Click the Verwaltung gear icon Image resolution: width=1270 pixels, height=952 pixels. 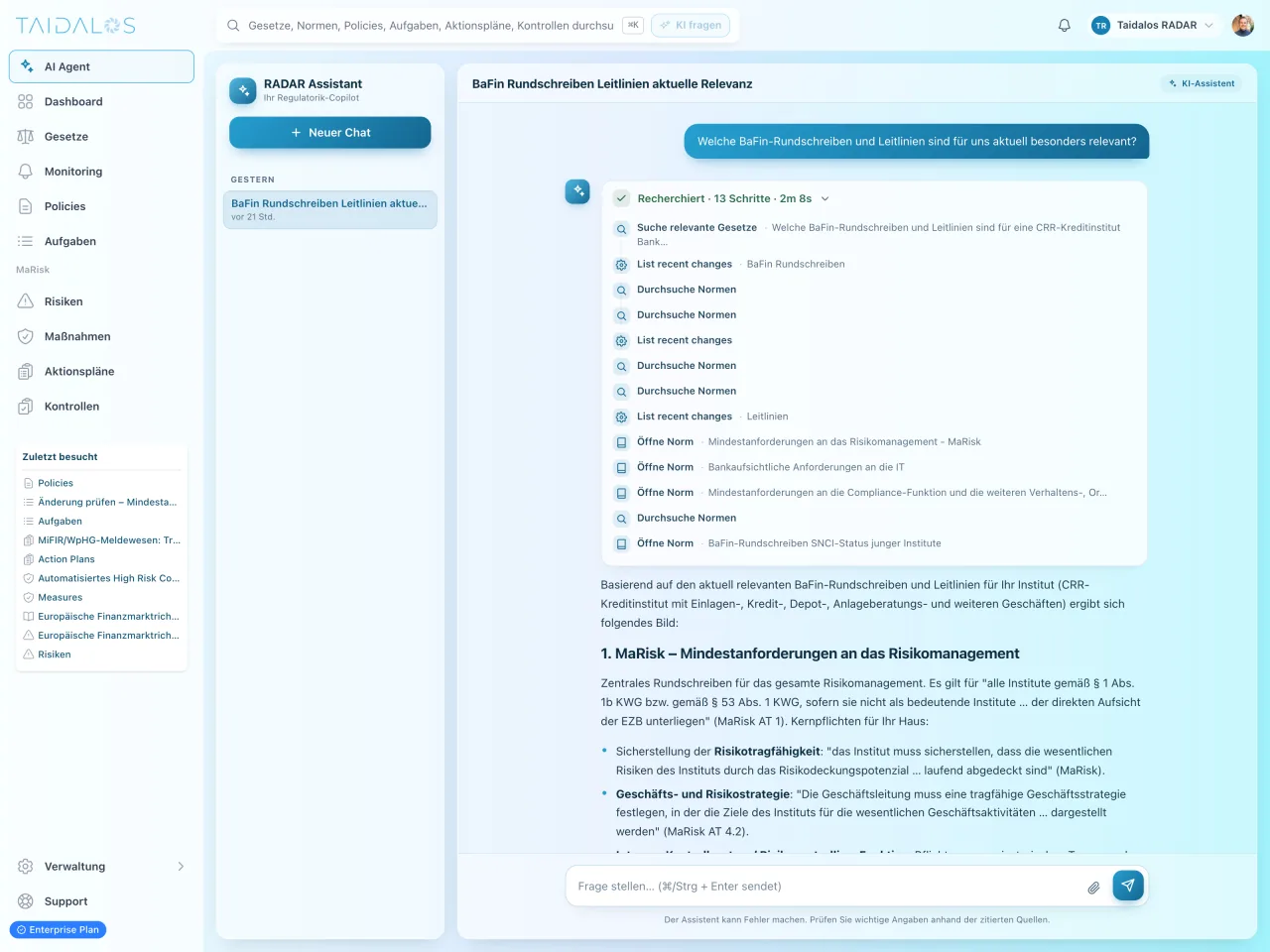26,867
